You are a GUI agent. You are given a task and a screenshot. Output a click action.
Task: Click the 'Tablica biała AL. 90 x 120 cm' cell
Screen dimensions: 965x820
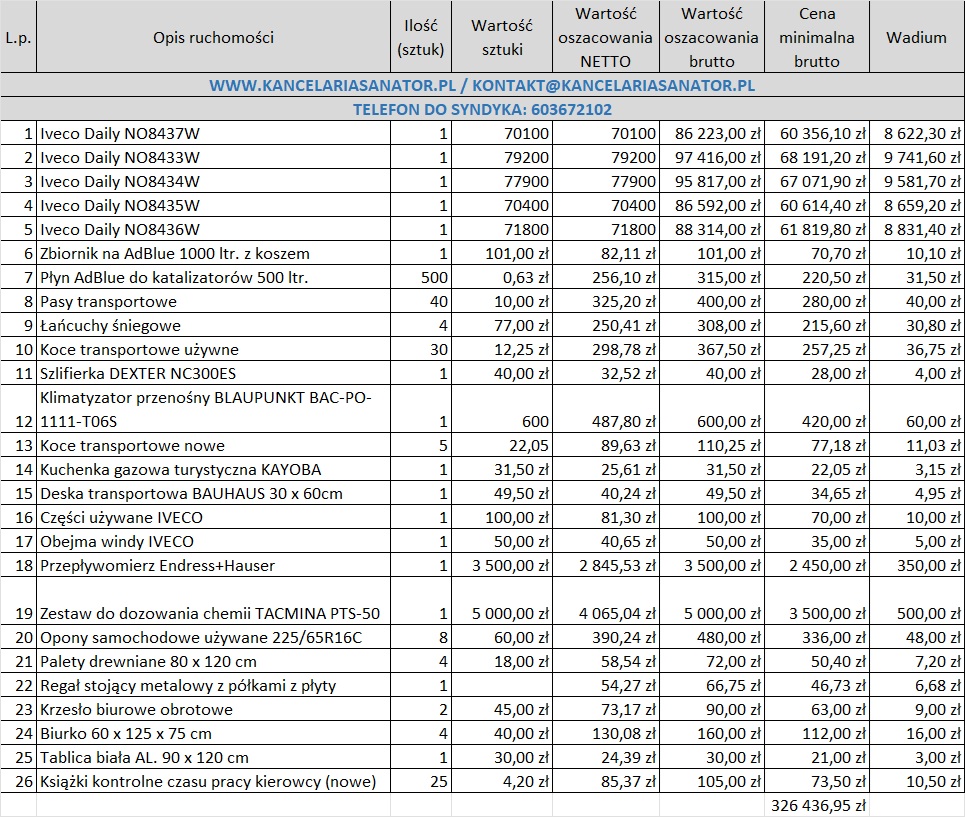click(213, 757)
